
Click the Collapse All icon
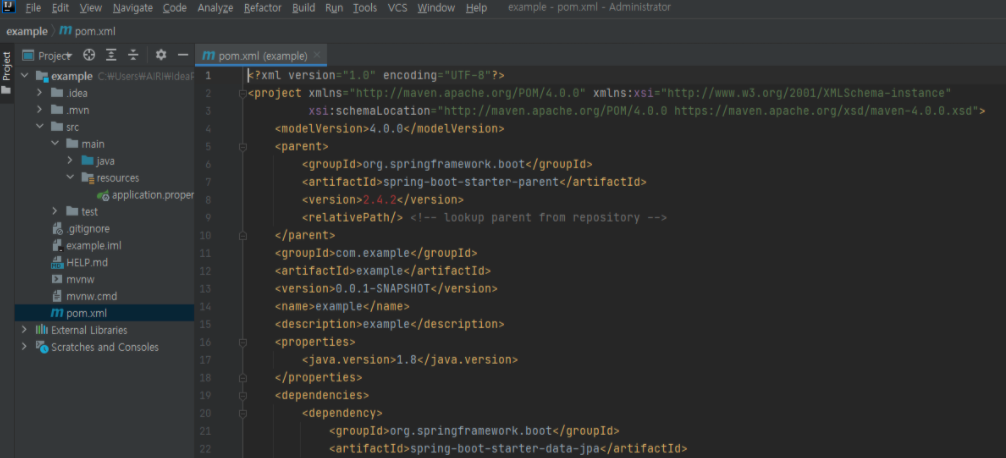[133, 55]
